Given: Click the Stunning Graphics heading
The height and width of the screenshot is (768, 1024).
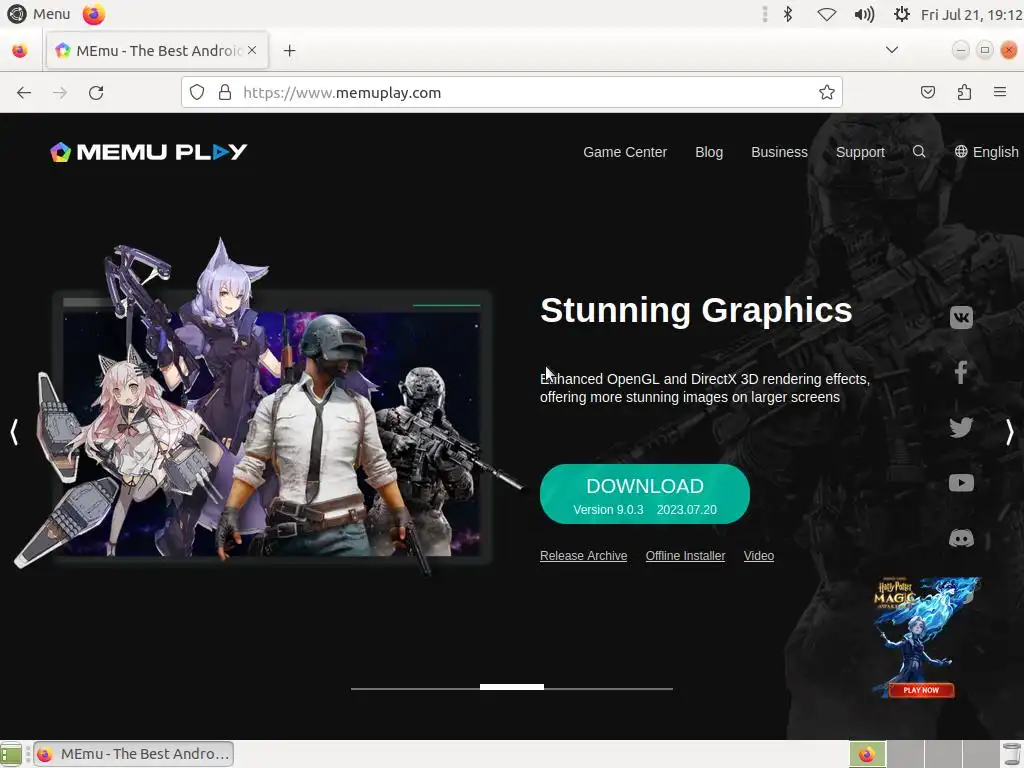Looking at the screenshot, I should tap(696, 310).
